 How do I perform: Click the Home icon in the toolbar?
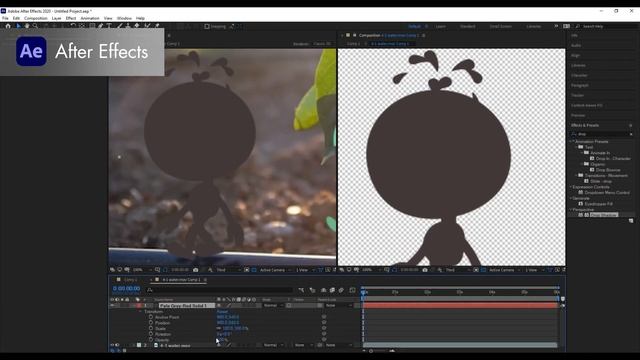(8, 26)
